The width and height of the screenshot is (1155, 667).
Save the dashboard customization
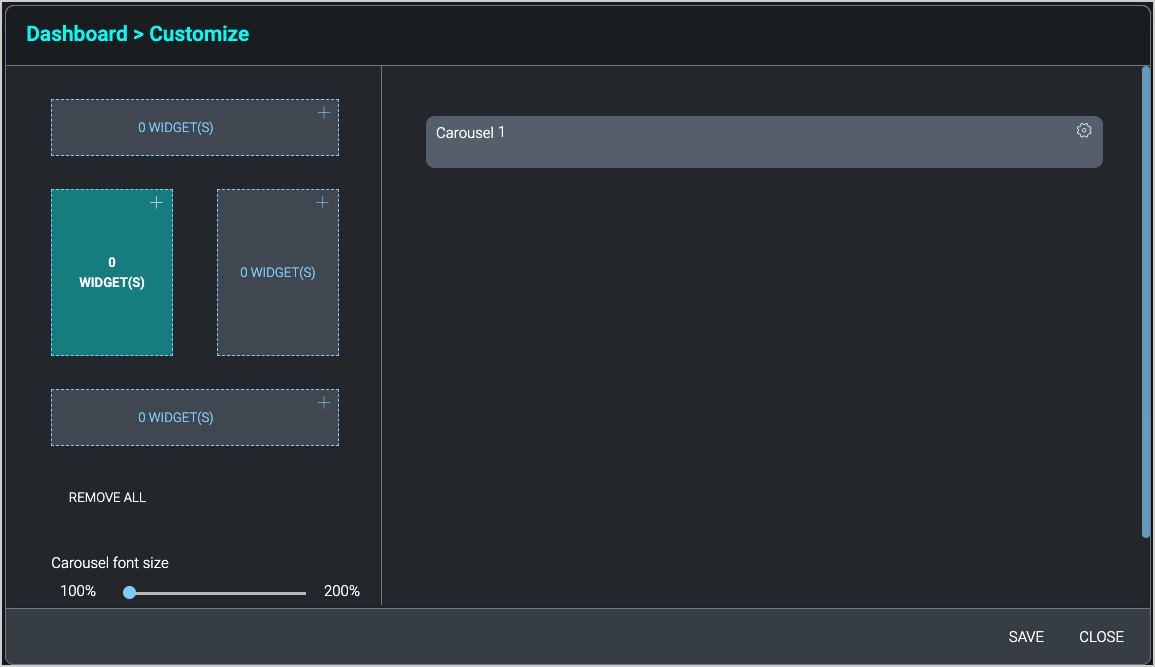[1026, 636]
